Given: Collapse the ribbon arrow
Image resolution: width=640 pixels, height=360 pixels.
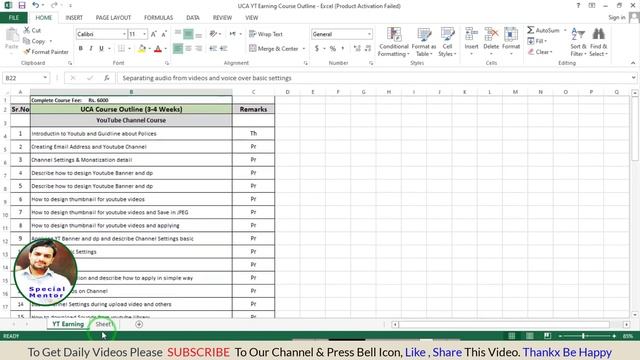Looking at the screenshot, I should (x=633, y=63).
